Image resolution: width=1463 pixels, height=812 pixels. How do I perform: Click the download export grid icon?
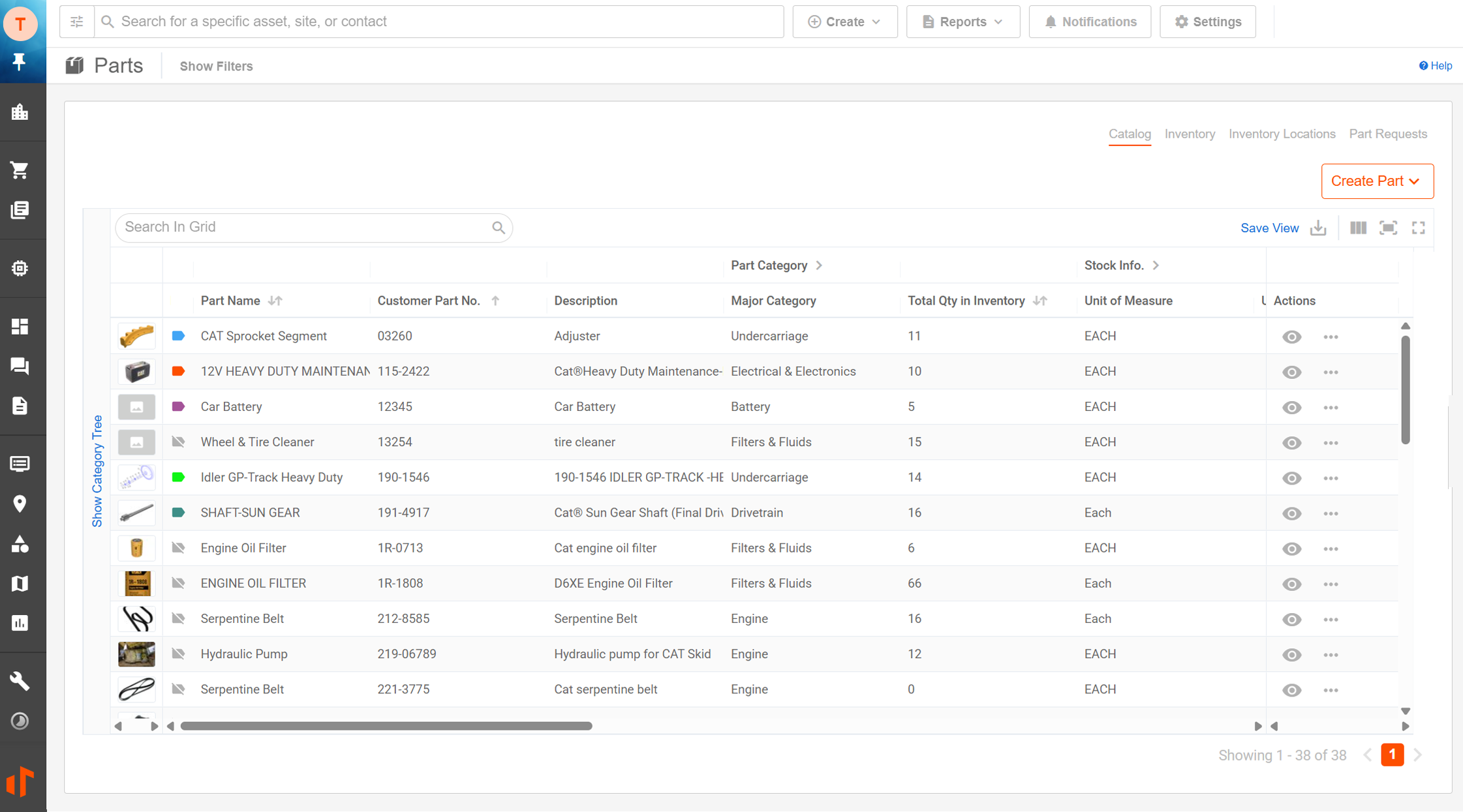1318,228
